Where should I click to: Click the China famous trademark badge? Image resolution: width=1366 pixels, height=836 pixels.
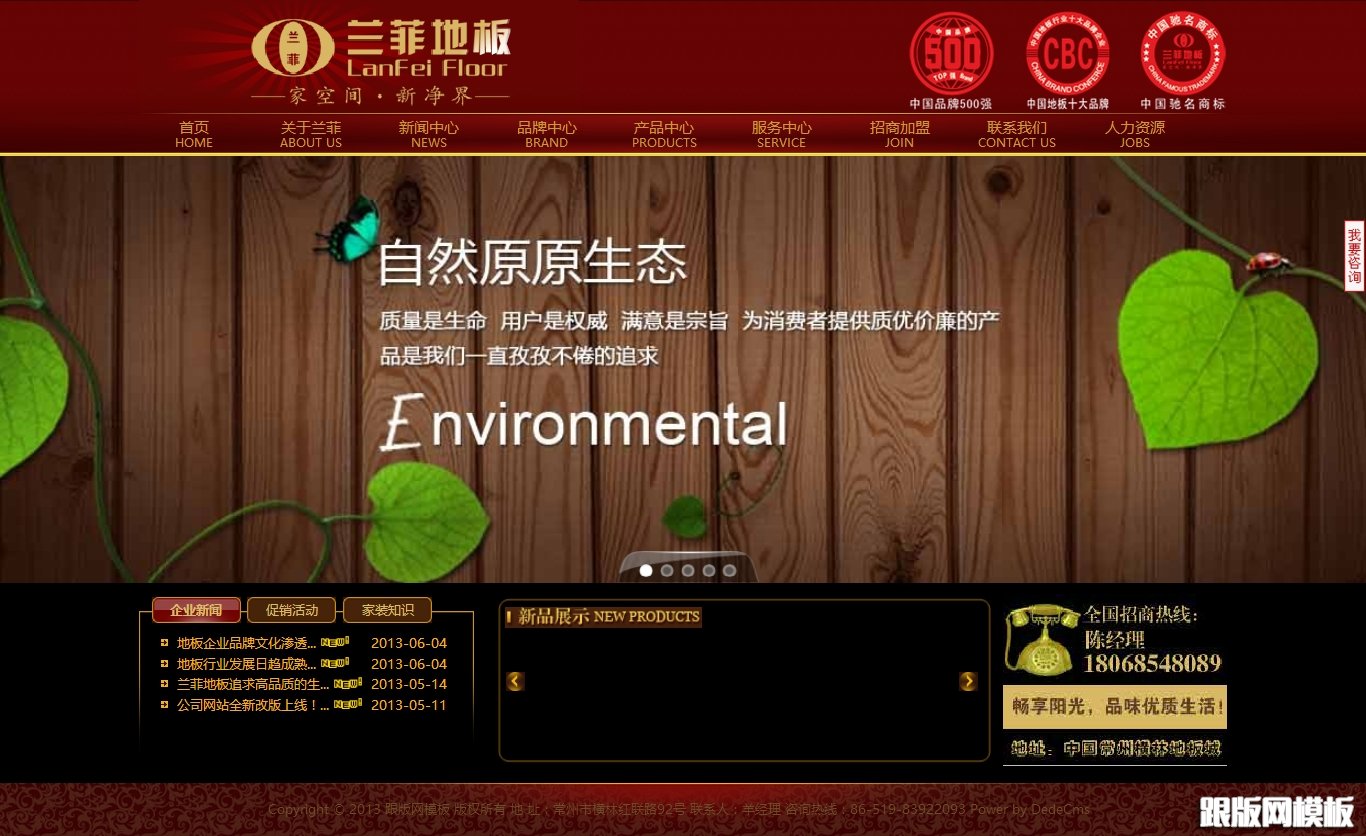tap(1183, 61)
